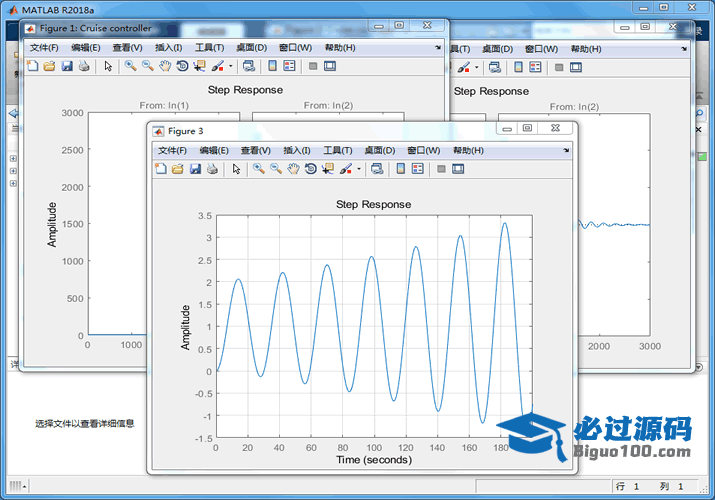Click Link Plot icon in rear right figure
The height and width of the screenshot is (500, 715).
(x=495, y=67)
